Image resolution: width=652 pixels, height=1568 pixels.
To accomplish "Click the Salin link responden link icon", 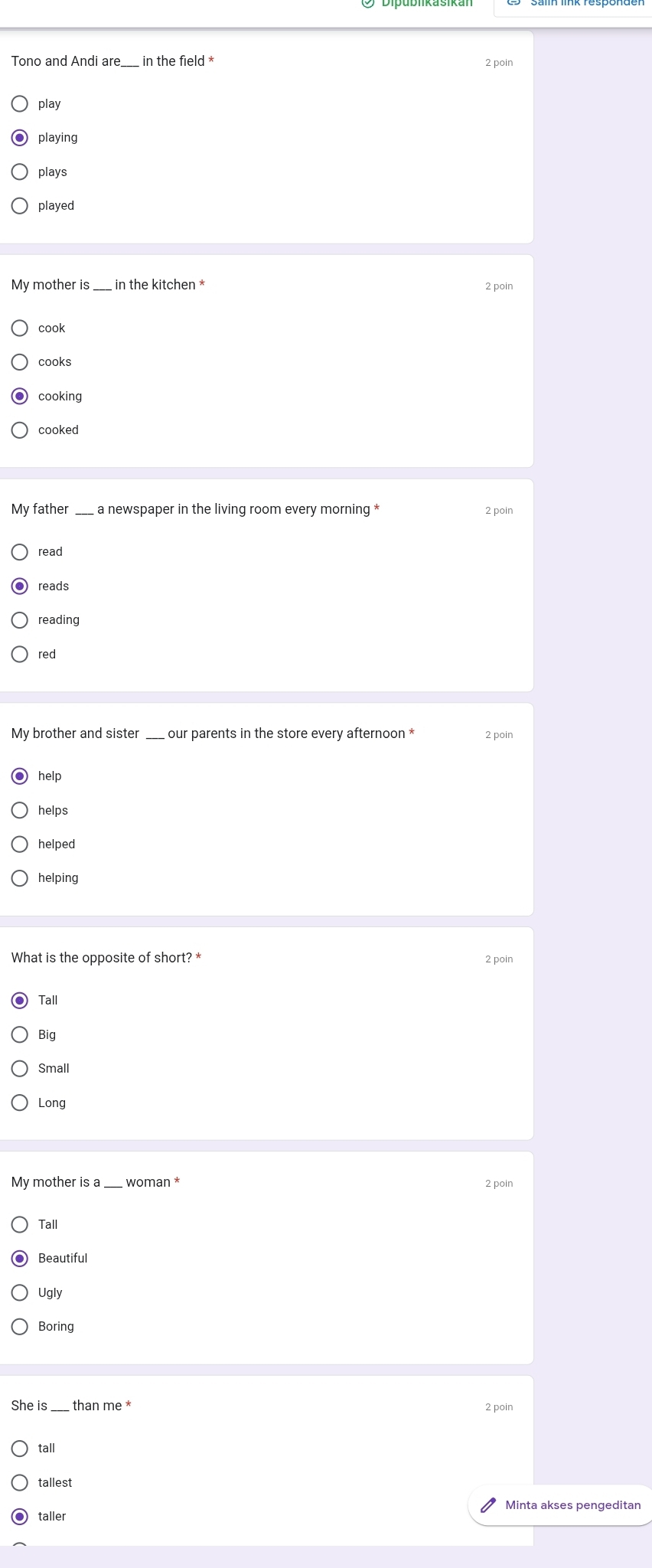I will [514, 3].
